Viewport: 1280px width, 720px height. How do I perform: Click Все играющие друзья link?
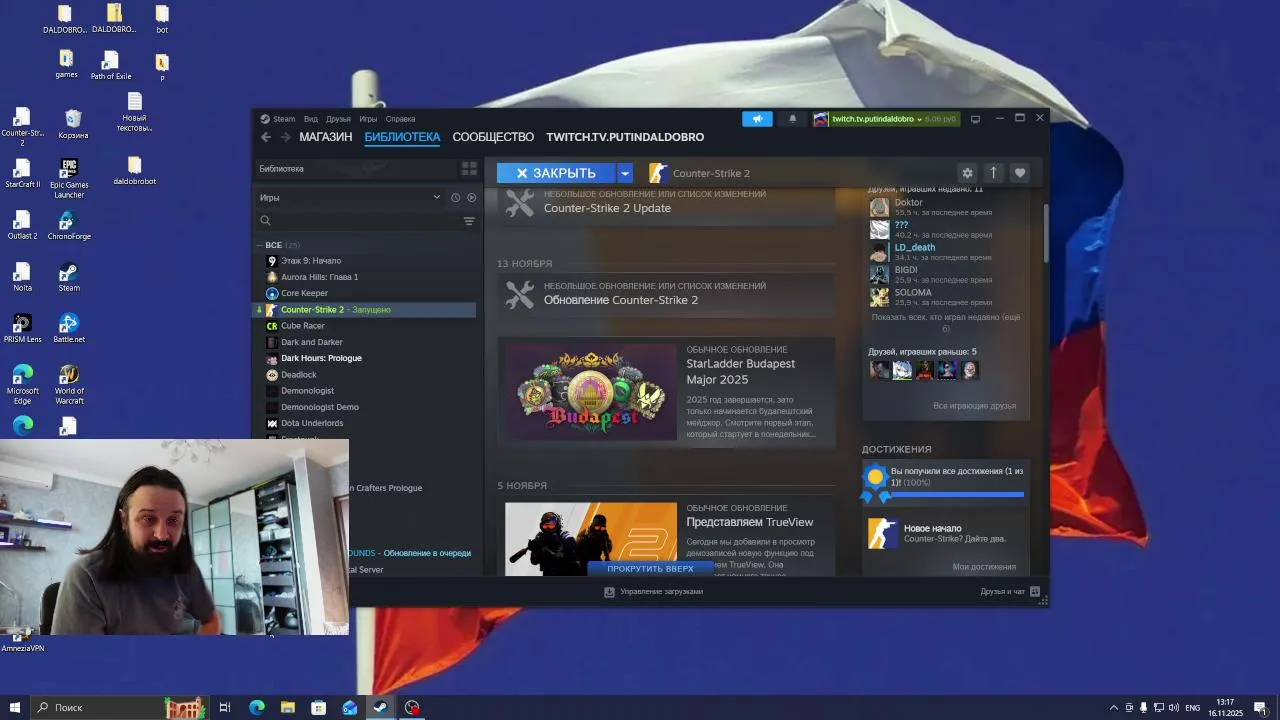pyautogui.click(x=974, y=406)
